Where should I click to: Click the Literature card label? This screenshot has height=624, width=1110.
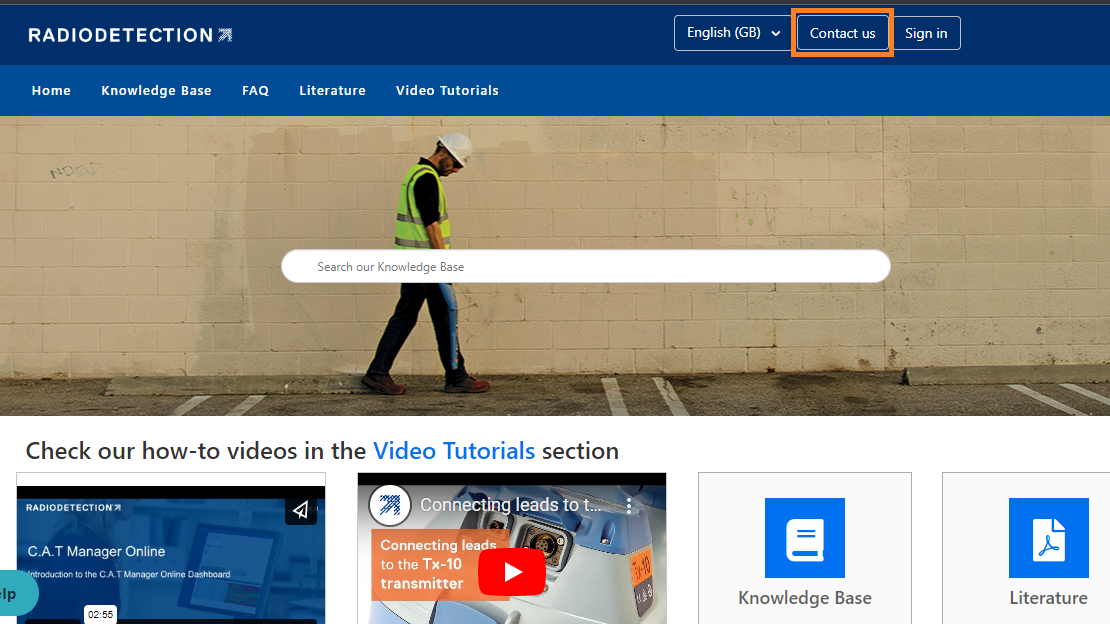[x=1048, y=598]
